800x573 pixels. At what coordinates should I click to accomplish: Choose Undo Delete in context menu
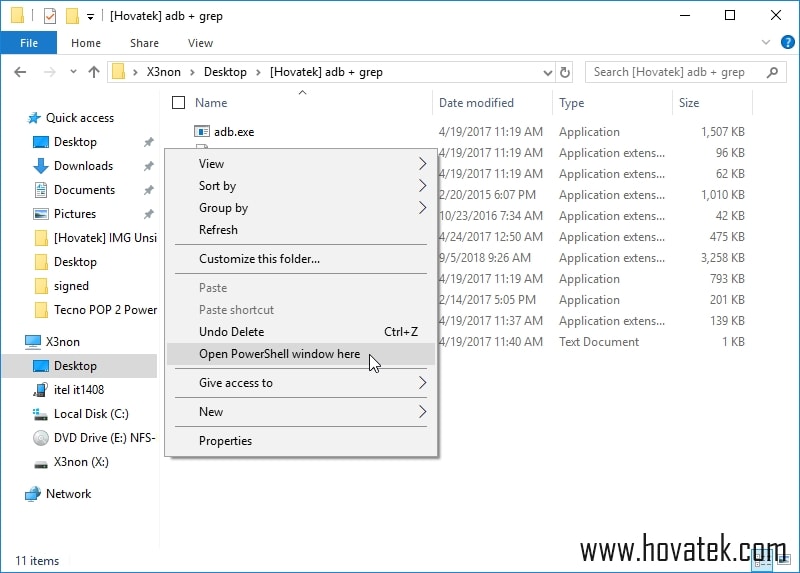pos(301,332)
